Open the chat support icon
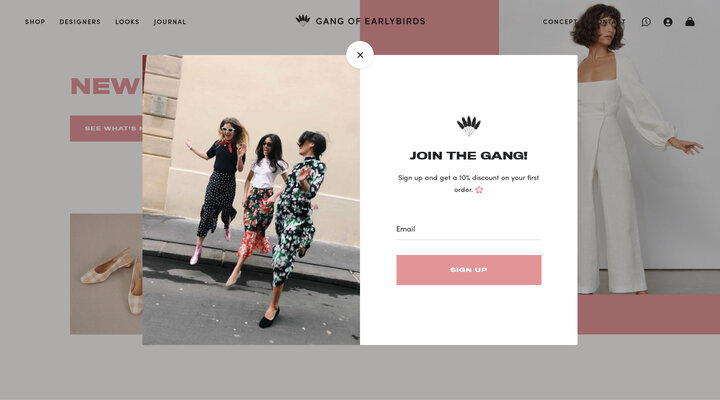The height and width of the screenshot is (400, 720). click(x=646, y=22)
